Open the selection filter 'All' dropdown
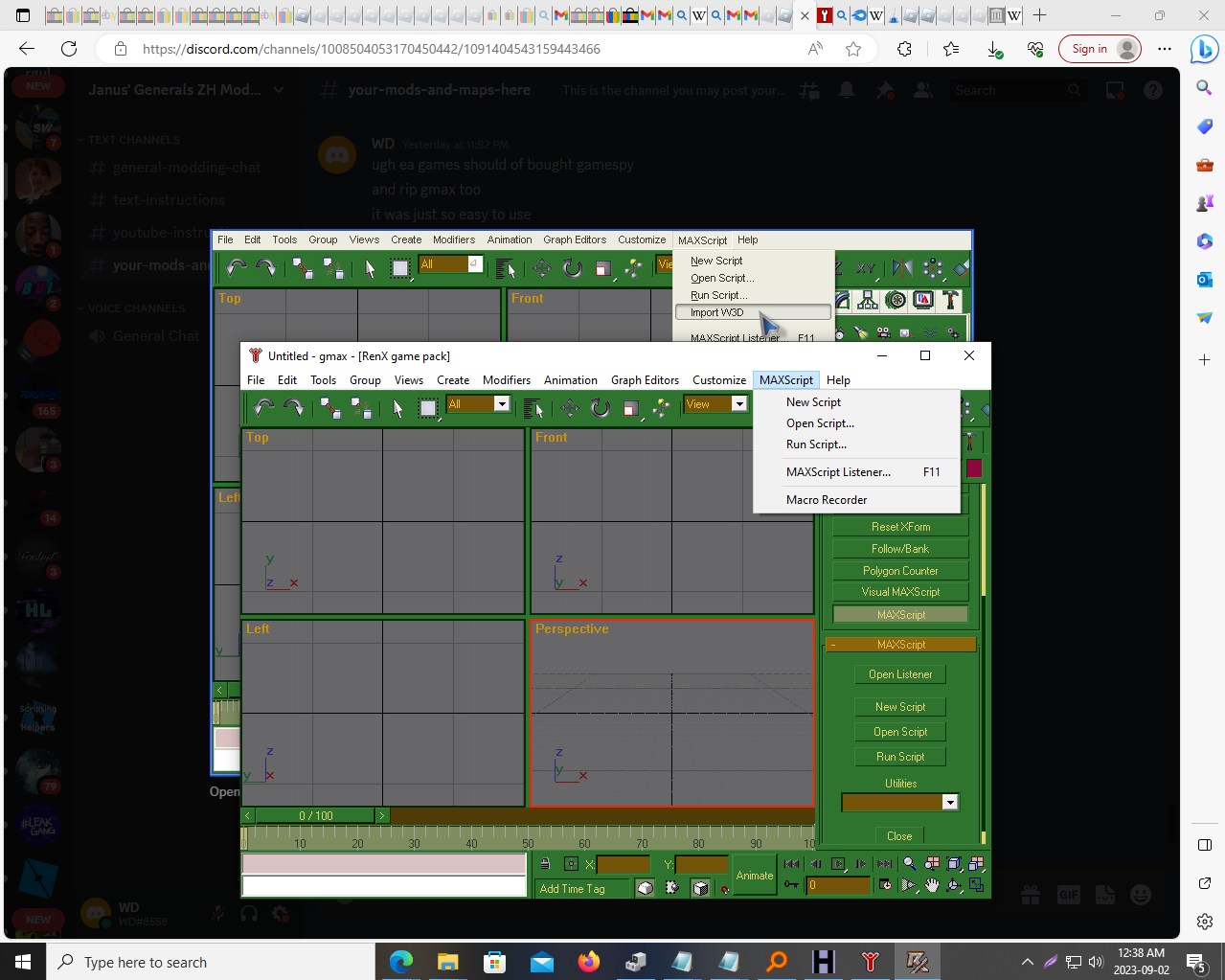The height and width of the screenshot is (980, 1225). point(501,404)
